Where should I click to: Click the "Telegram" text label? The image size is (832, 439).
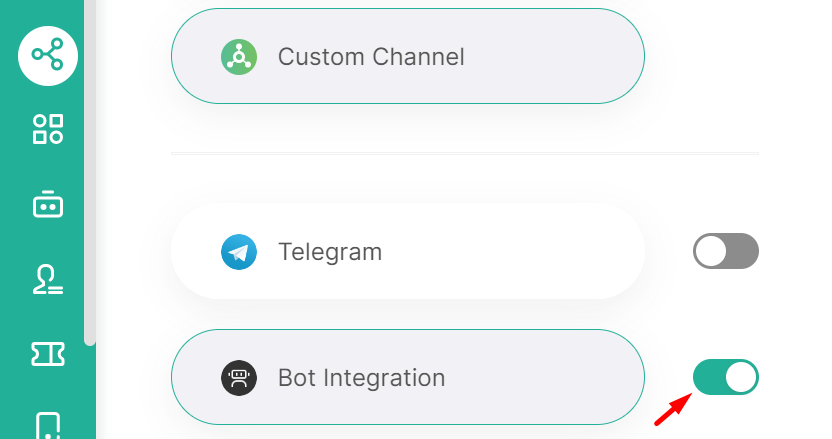tap(330, 251)
